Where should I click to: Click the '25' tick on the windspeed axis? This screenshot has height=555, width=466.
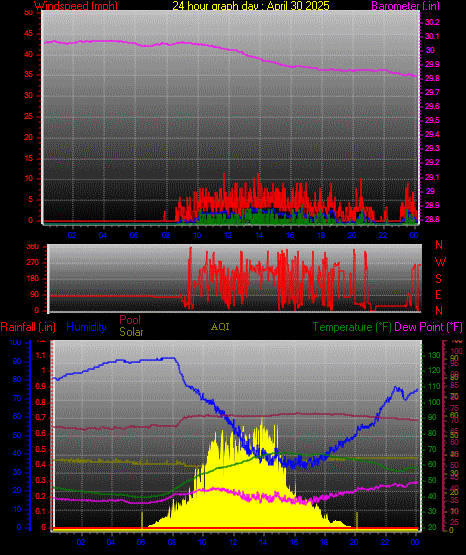pos(28,117)
